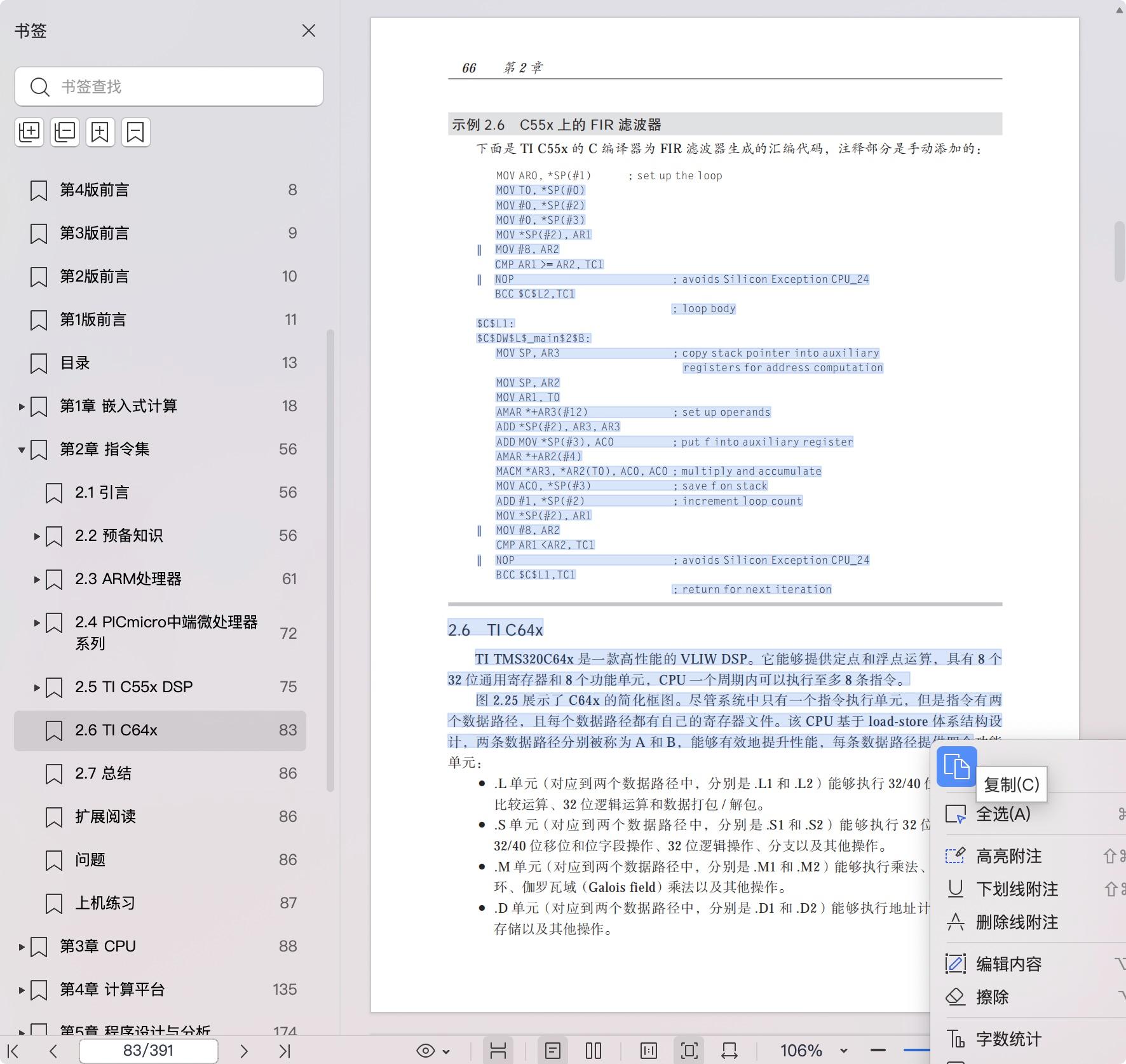Image resolution: width=1126 pixels, height=1064 pixels.
Task: Collapse all bookmarks with the collapse-all icon
Action: (x=64, y=132)
